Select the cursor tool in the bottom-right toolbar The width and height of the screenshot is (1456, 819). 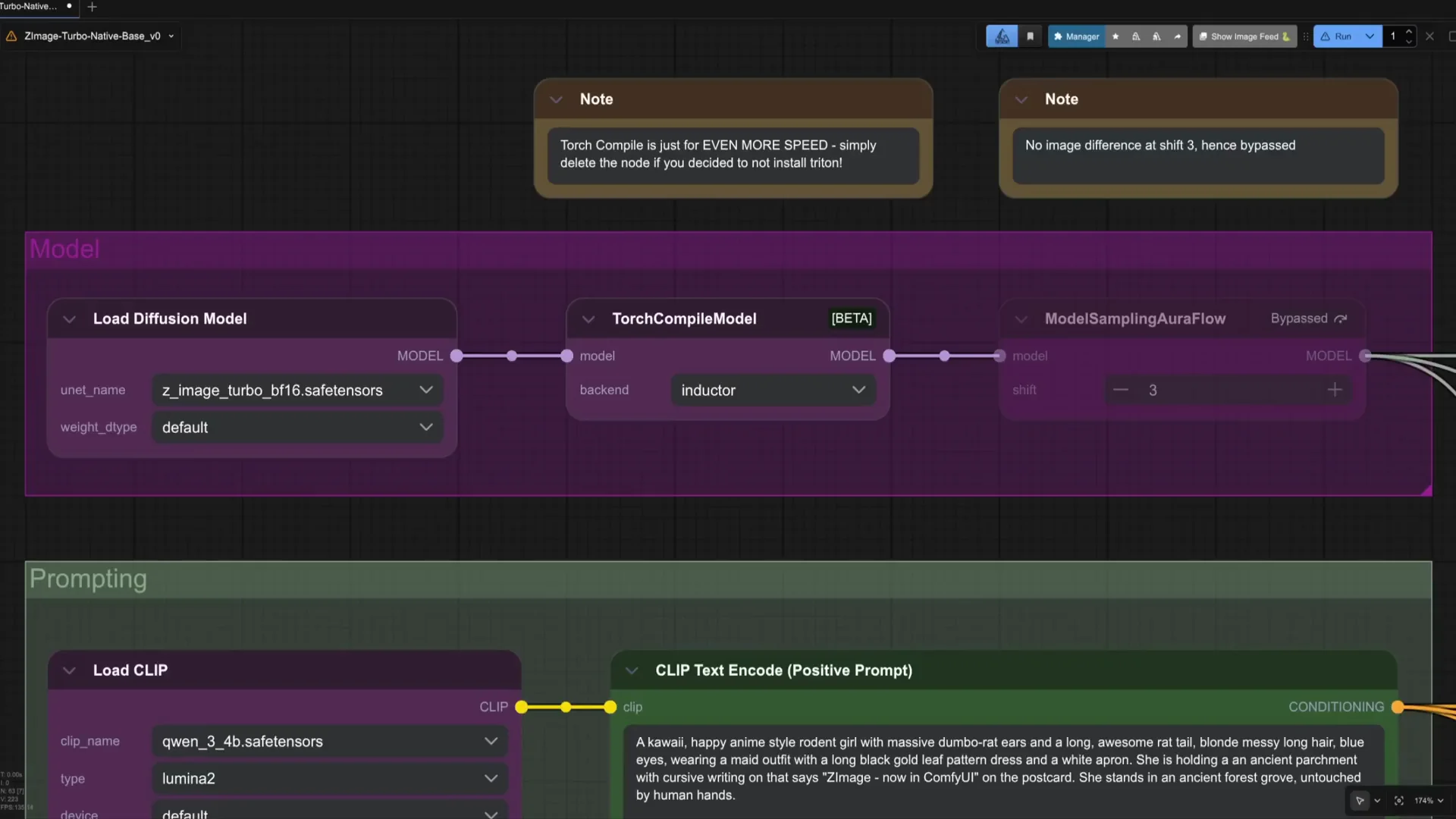1360,801
